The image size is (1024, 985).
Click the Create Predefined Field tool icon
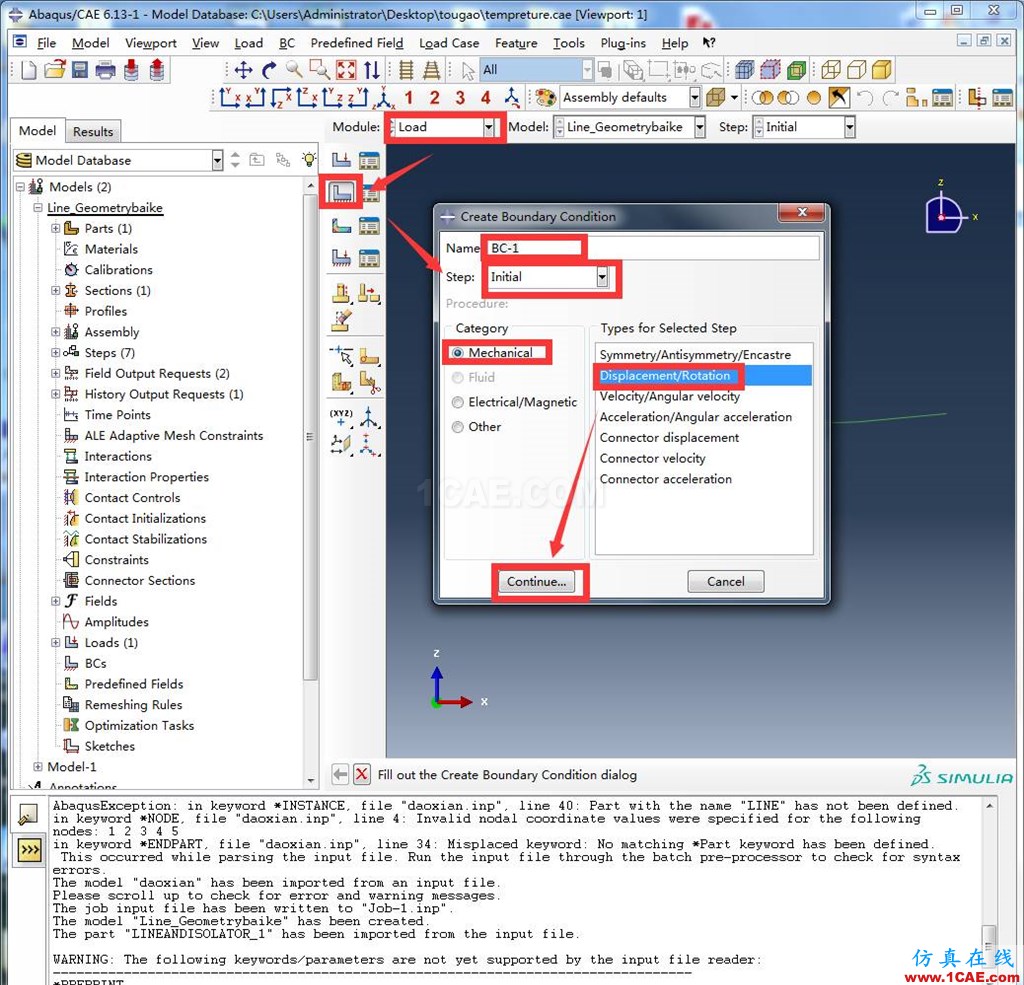[x=341, y=226]
